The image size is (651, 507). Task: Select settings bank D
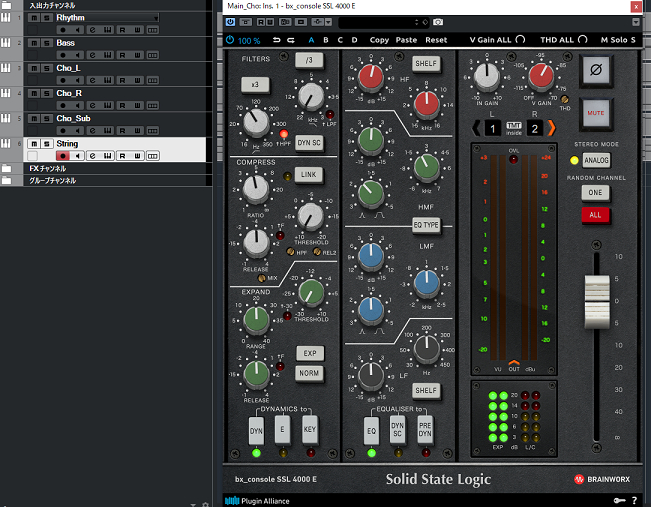[354, 40]
